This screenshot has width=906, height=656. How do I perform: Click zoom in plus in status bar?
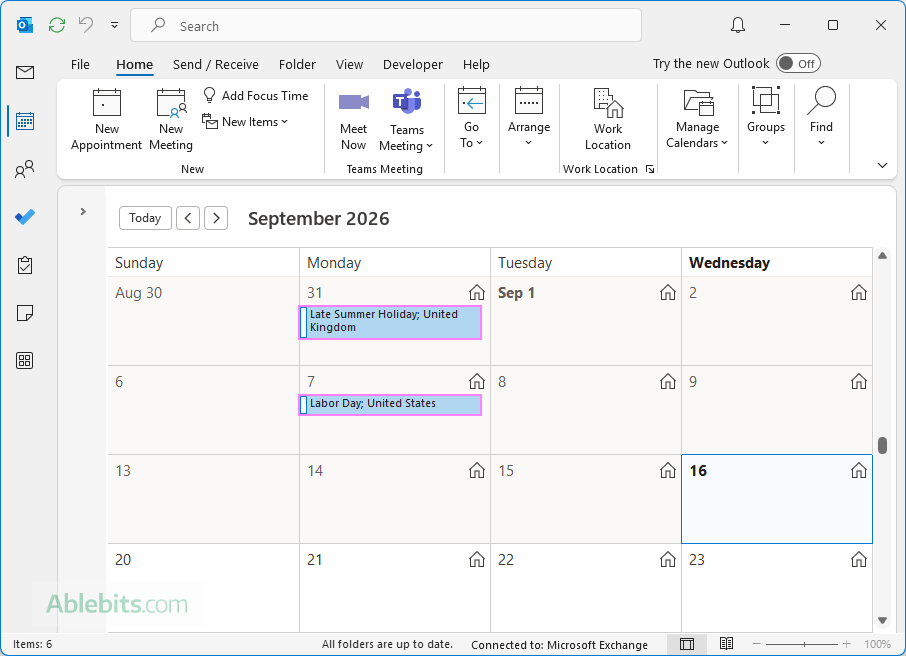click(846, 644)
